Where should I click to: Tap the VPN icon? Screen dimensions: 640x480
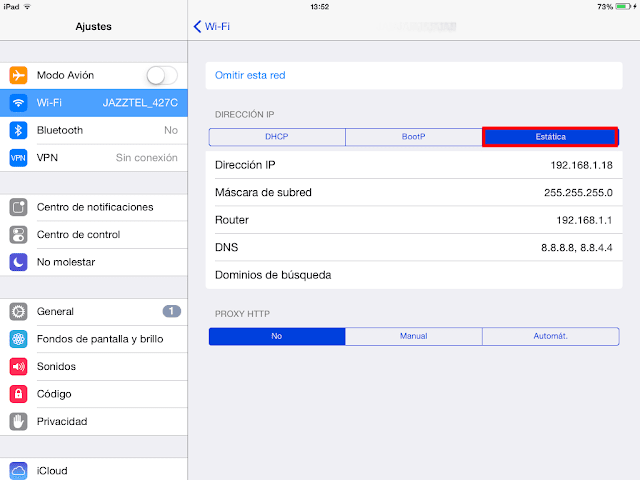(18, 158)
